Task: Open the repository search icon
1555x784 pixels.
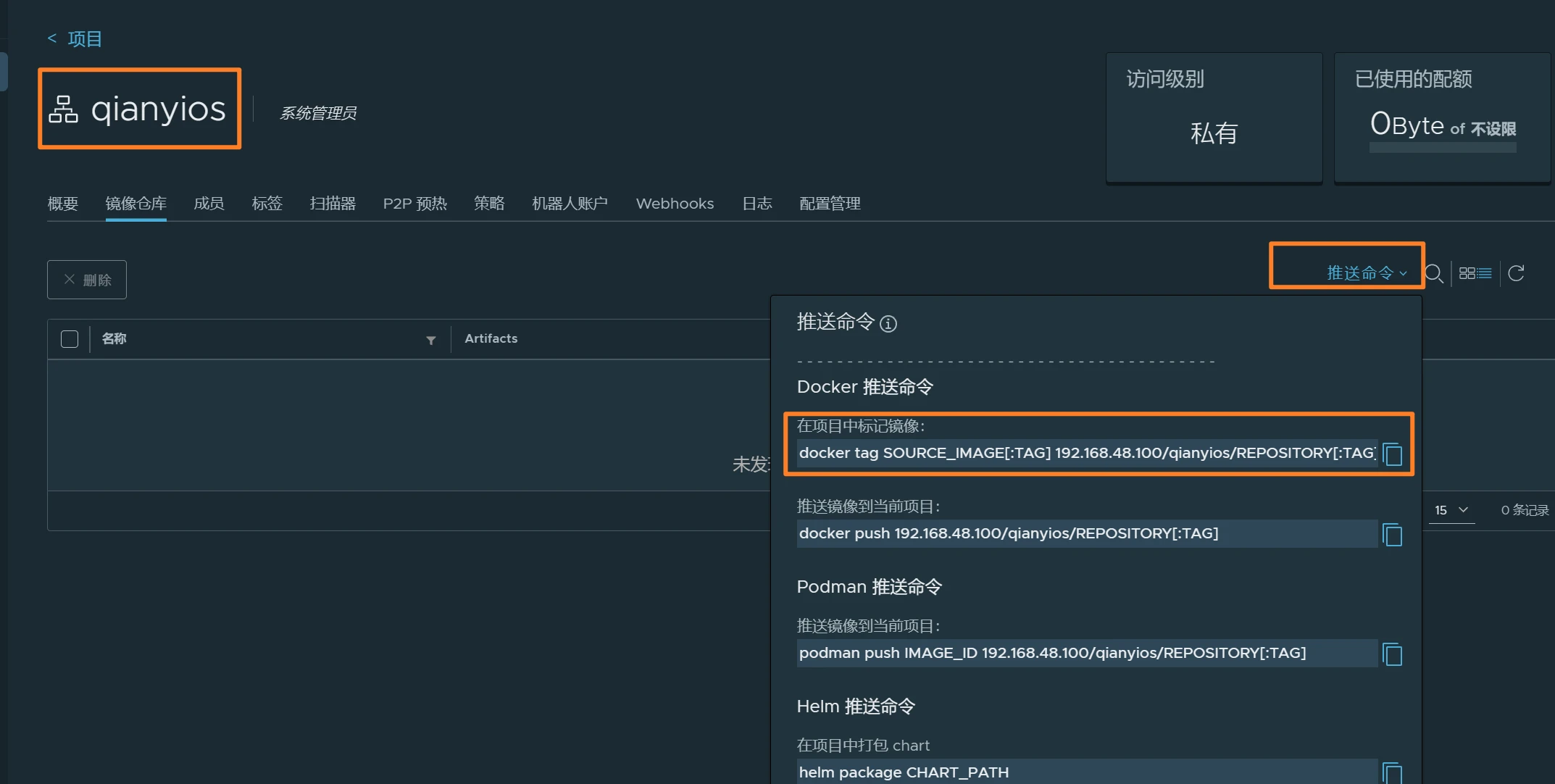Action: (1433, 273)
